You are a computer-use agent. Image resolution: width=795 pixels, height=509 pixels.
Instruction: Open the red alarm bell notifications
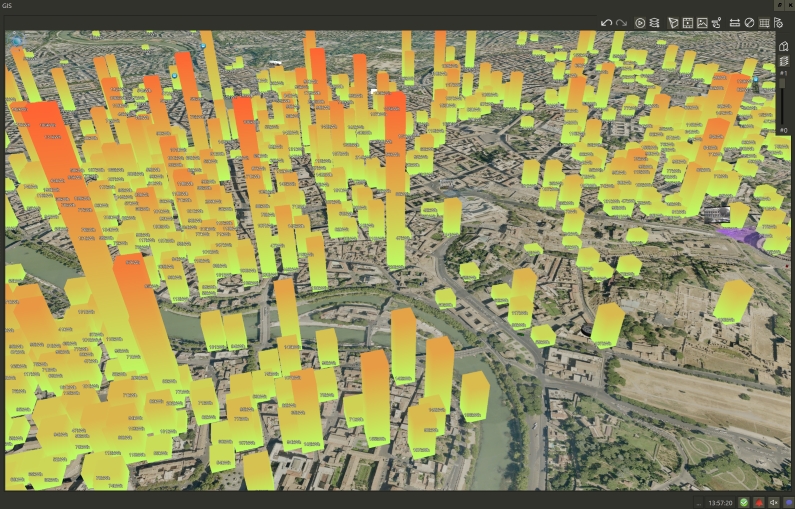tap(758, 502)
